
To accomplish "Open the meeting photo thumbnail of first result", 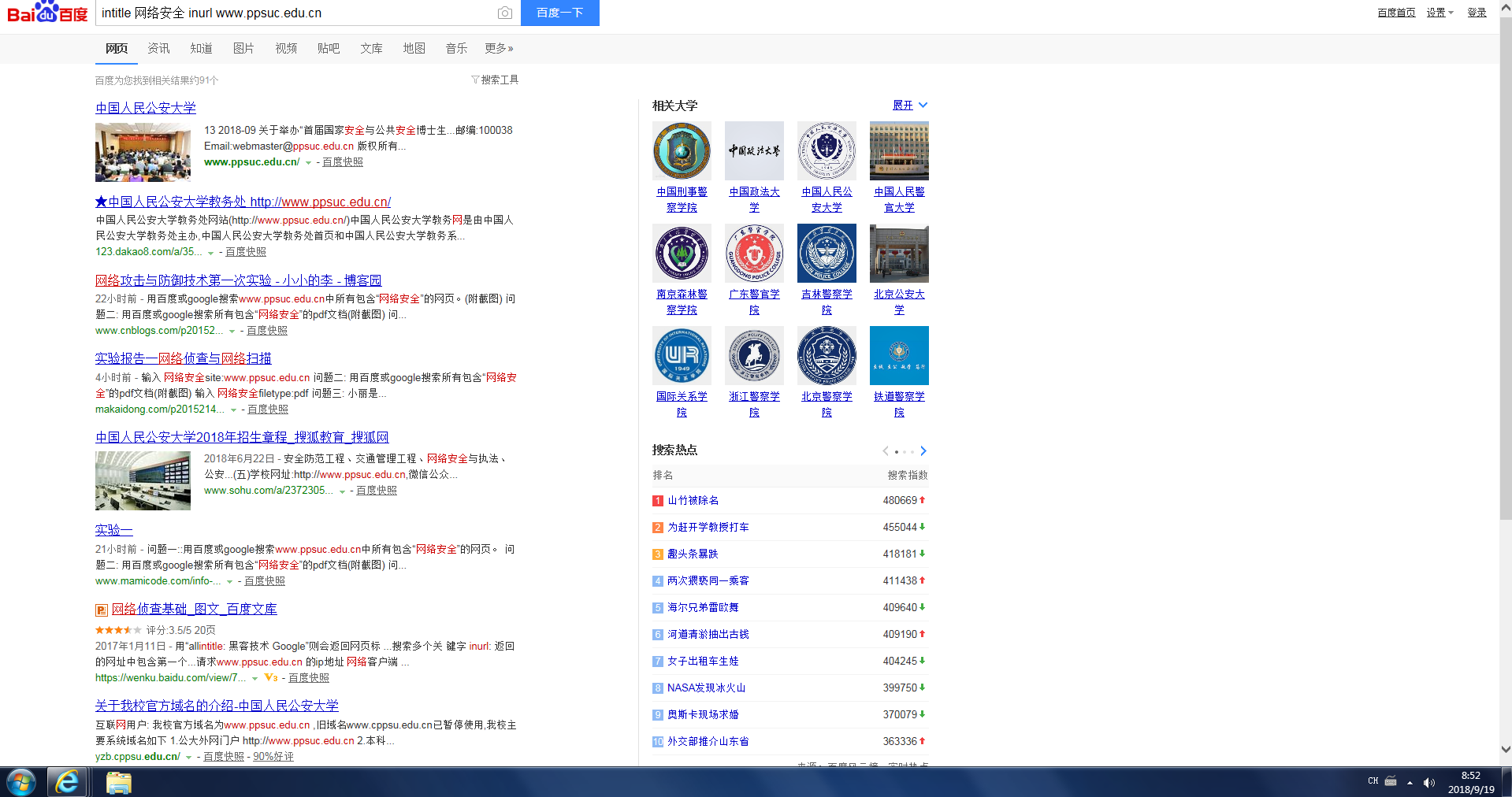I will click(x=143, y=152).
